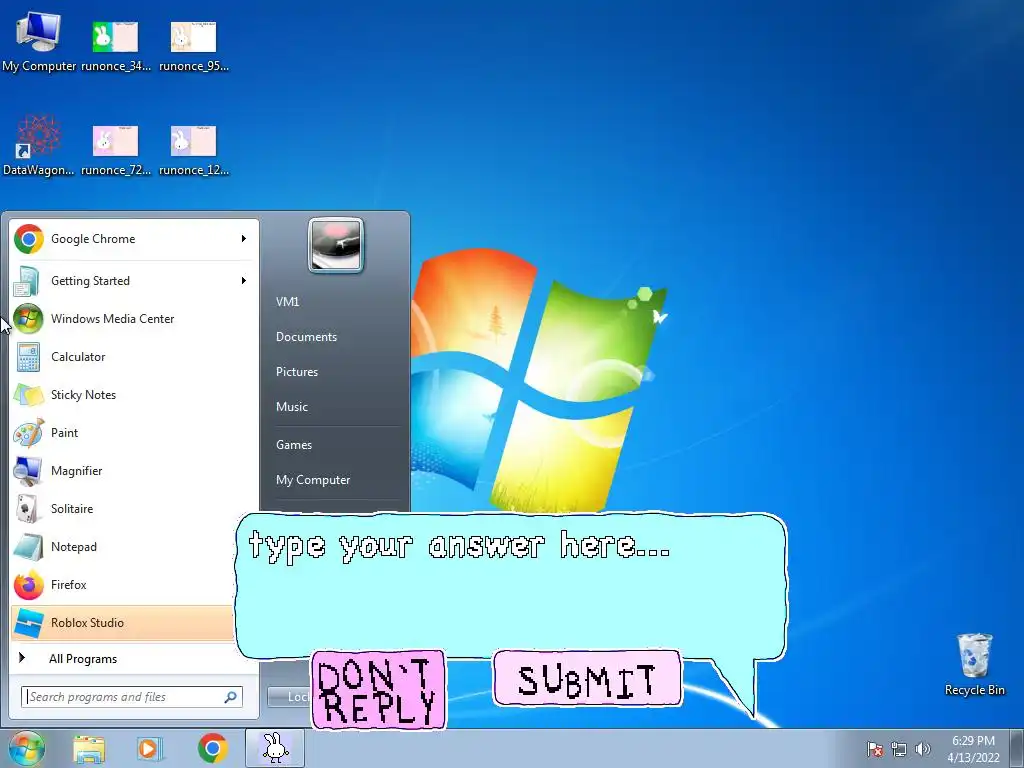
Task: Open Pictures from the Start menu
Action: (x=296, y=372)
